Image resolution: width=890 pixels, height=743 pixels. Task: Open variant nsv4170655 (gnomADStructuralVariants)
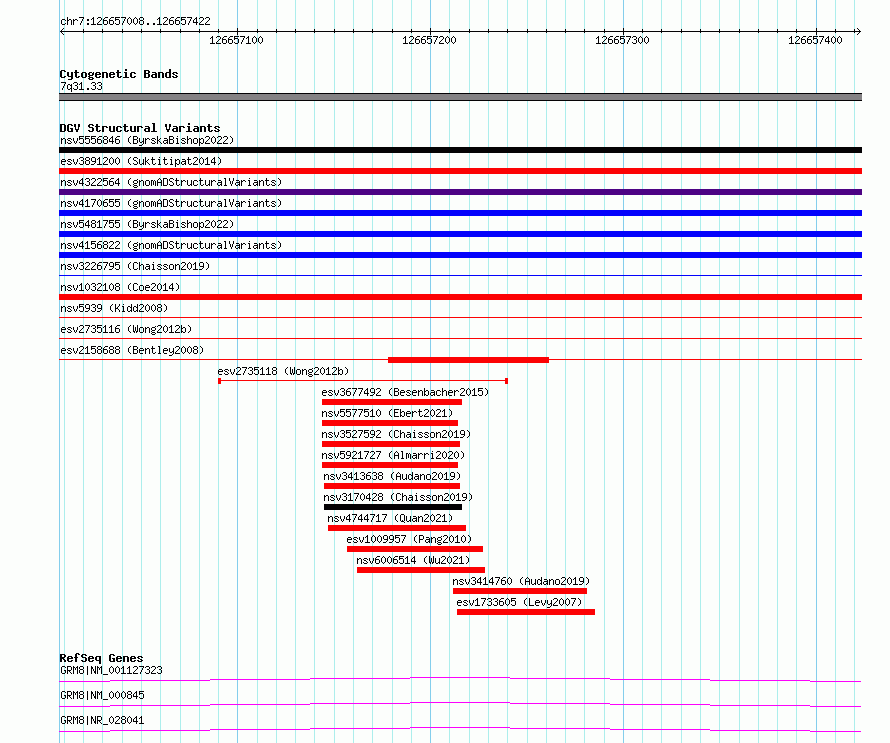[171, 203]
